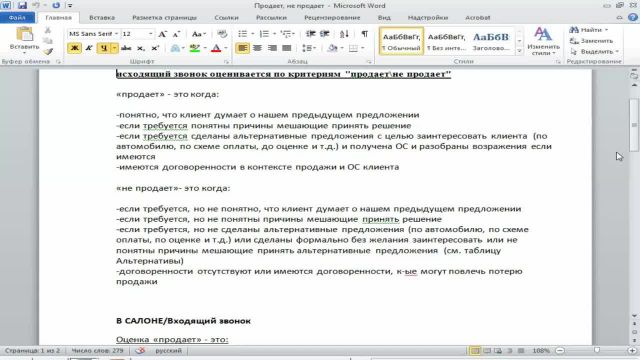Viewport: 640px width, 360px height.
Task: Click the borders icon
Action: coord(353,48)
